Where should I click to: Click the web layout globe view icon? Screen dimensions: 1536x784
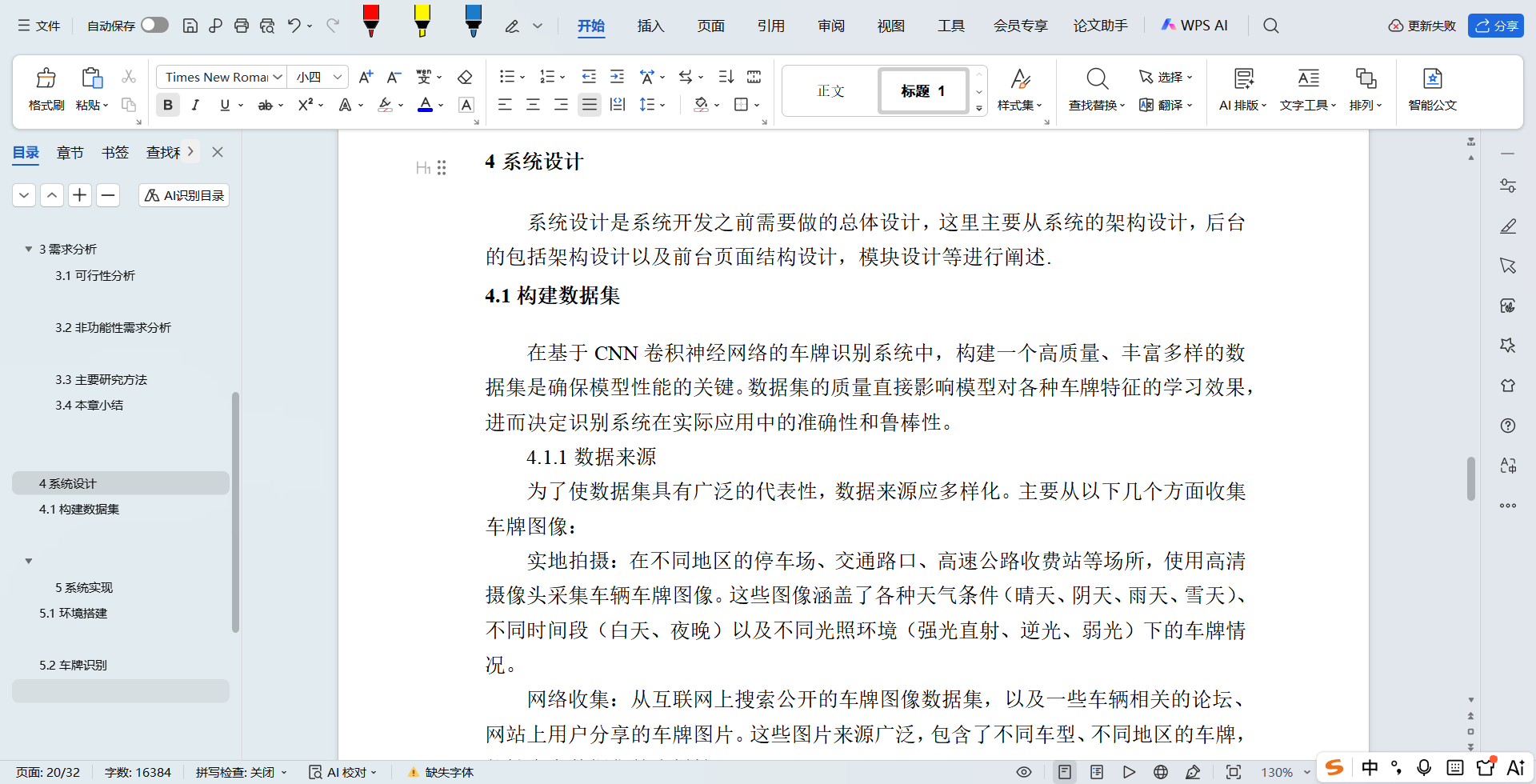(x=1161, y=772)
